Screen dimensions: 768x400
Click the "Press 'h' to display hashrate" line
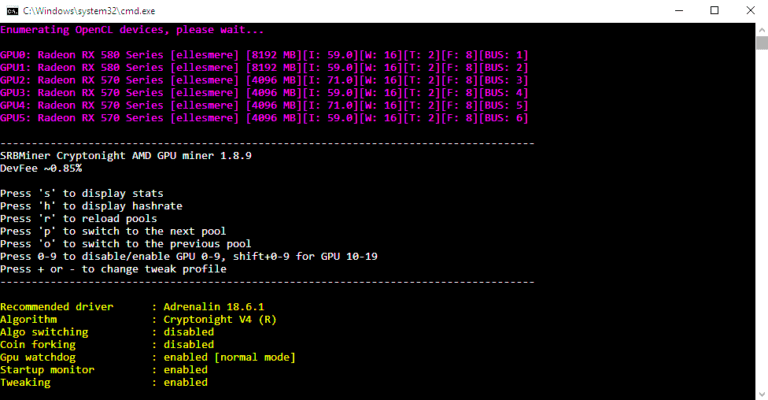[x=91, y=206]
